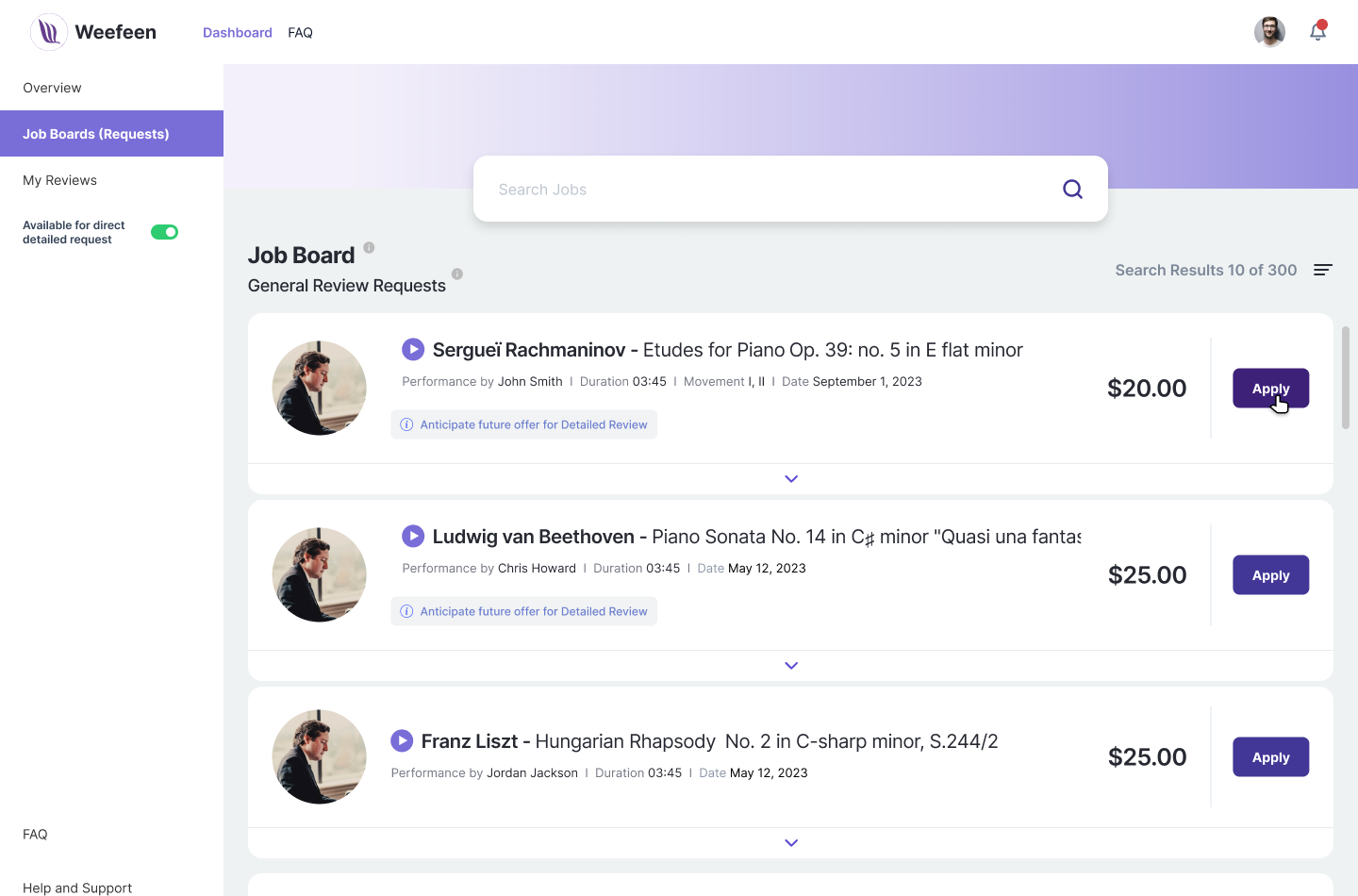Expand the Rachmaninov job card details

coord(791,479)
